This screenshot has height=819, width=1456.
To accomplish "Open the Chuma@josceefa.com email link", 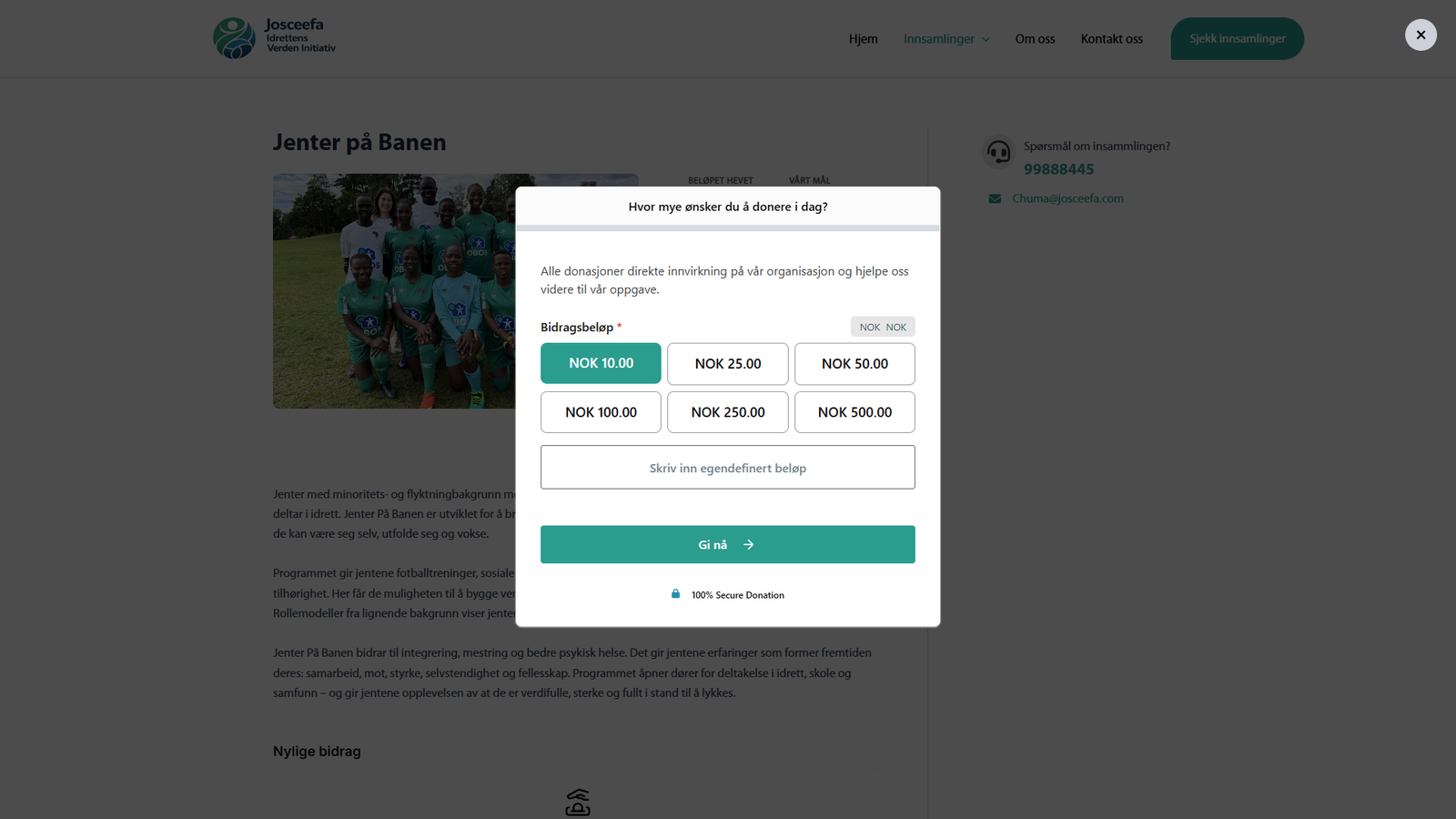I will (1067, 198).
